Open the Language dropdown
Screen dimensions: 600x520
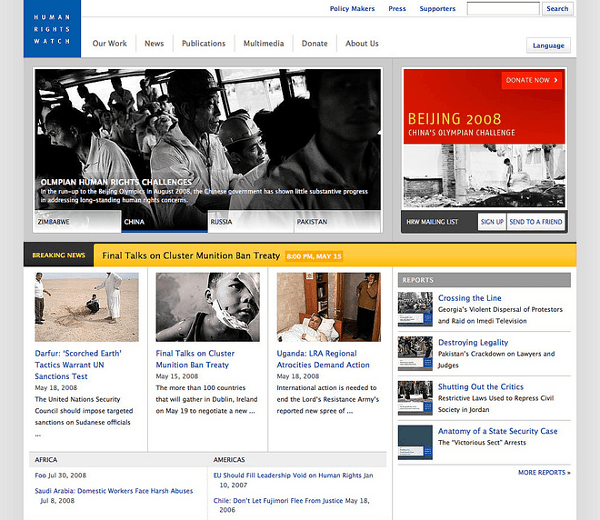pyautogui.click(x=548, y=45)
